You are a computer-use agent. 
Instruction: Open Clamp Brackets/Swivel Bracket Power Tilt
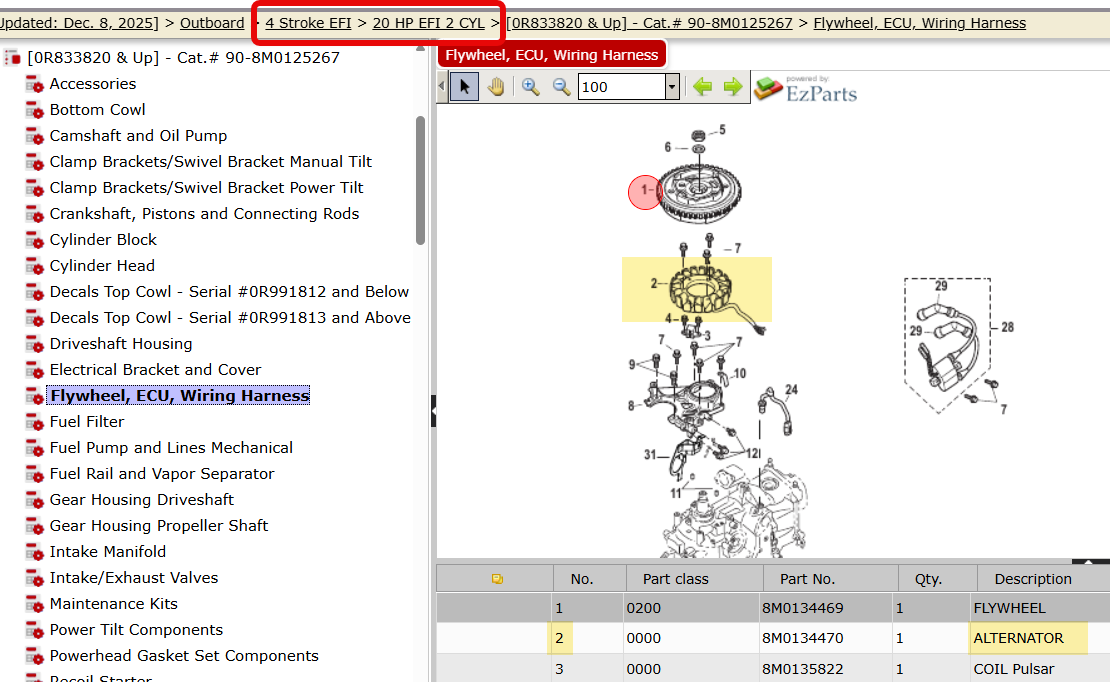[x=206, y=188]
